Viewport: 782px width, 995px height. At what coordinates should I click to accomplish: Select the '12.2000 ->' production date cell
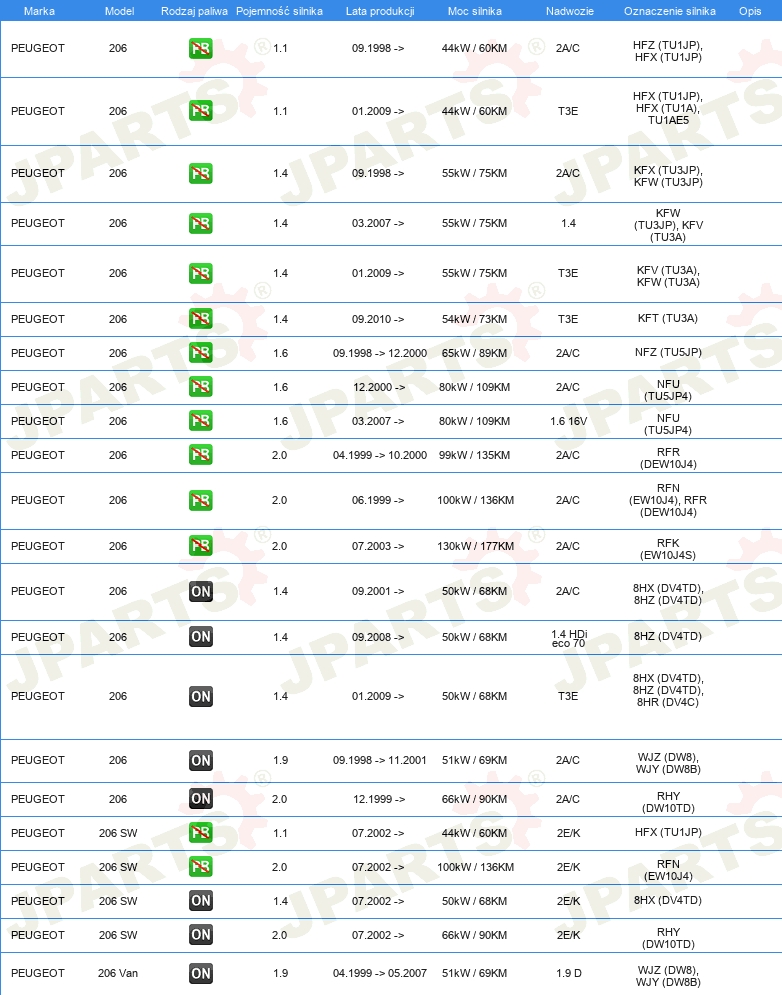point(379,388)
